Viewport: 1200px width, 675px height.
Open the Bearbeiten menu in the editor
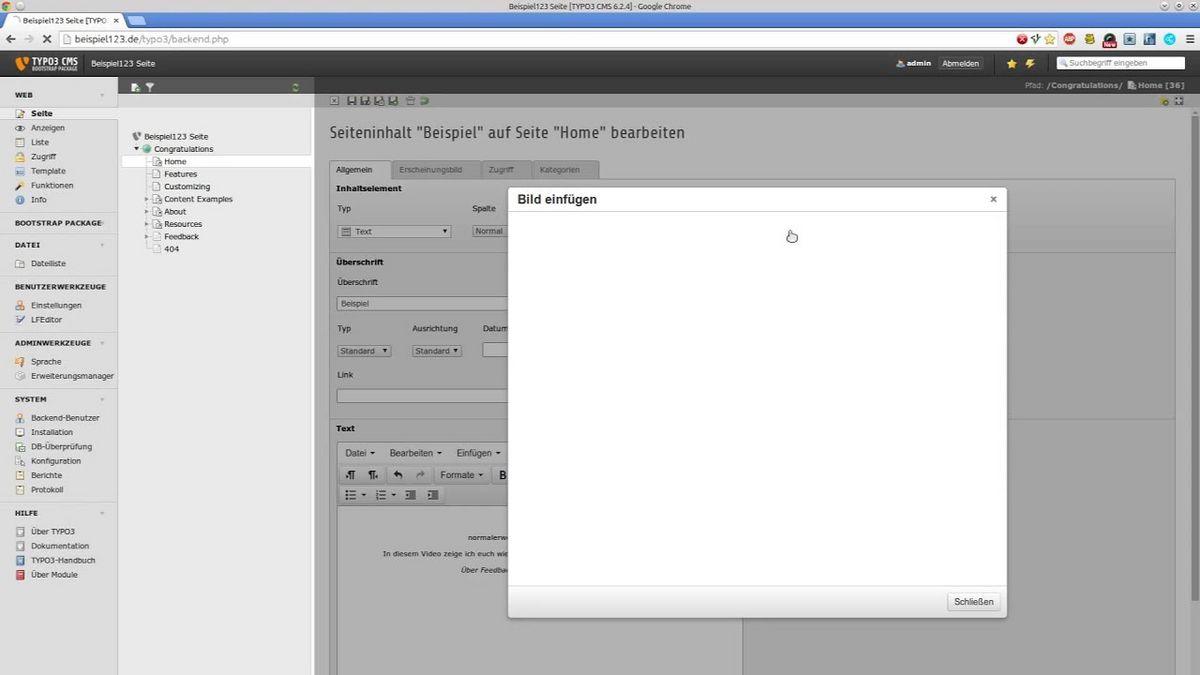pyautogui.click(x=411, y=453)
